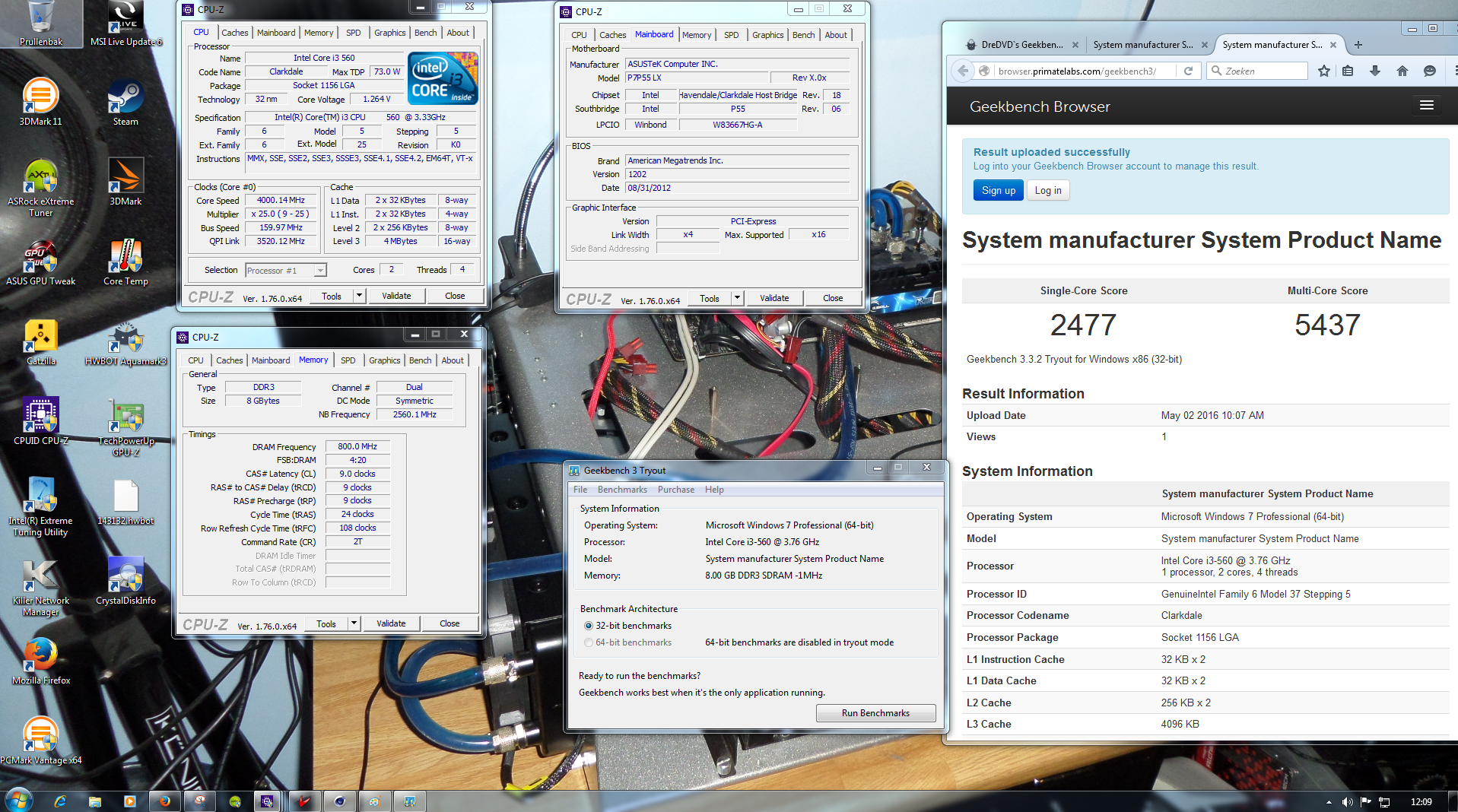Open Firefox bookmarks list icon

(x=1348, y=71)
